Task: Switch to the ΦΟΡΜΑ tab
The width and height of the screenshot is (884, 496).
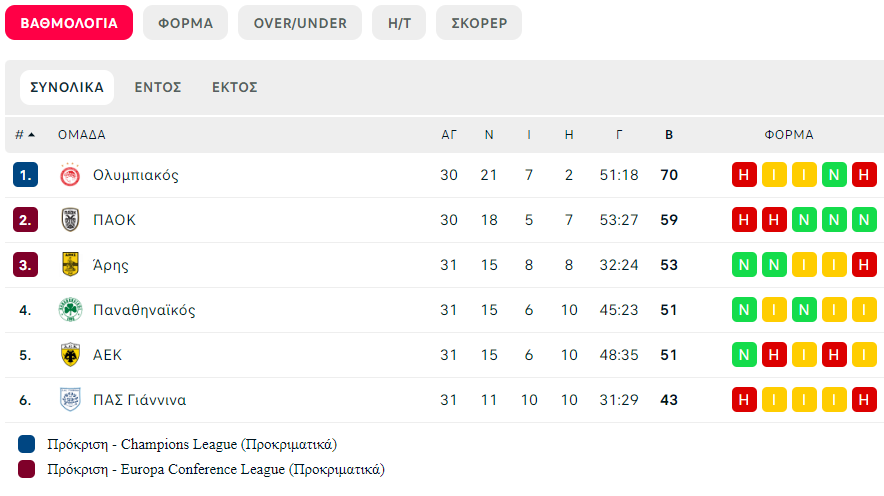Action: click(x=185, y=23)
